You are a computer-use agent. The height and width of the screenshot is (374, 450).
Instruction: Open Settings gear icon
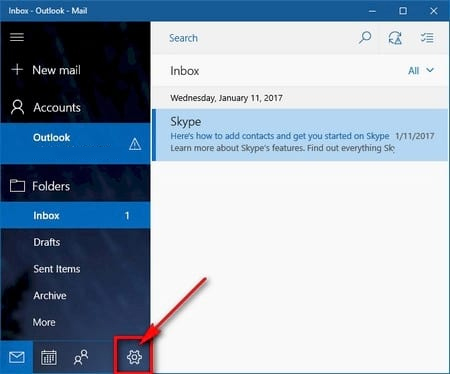[x=134, y=357]
